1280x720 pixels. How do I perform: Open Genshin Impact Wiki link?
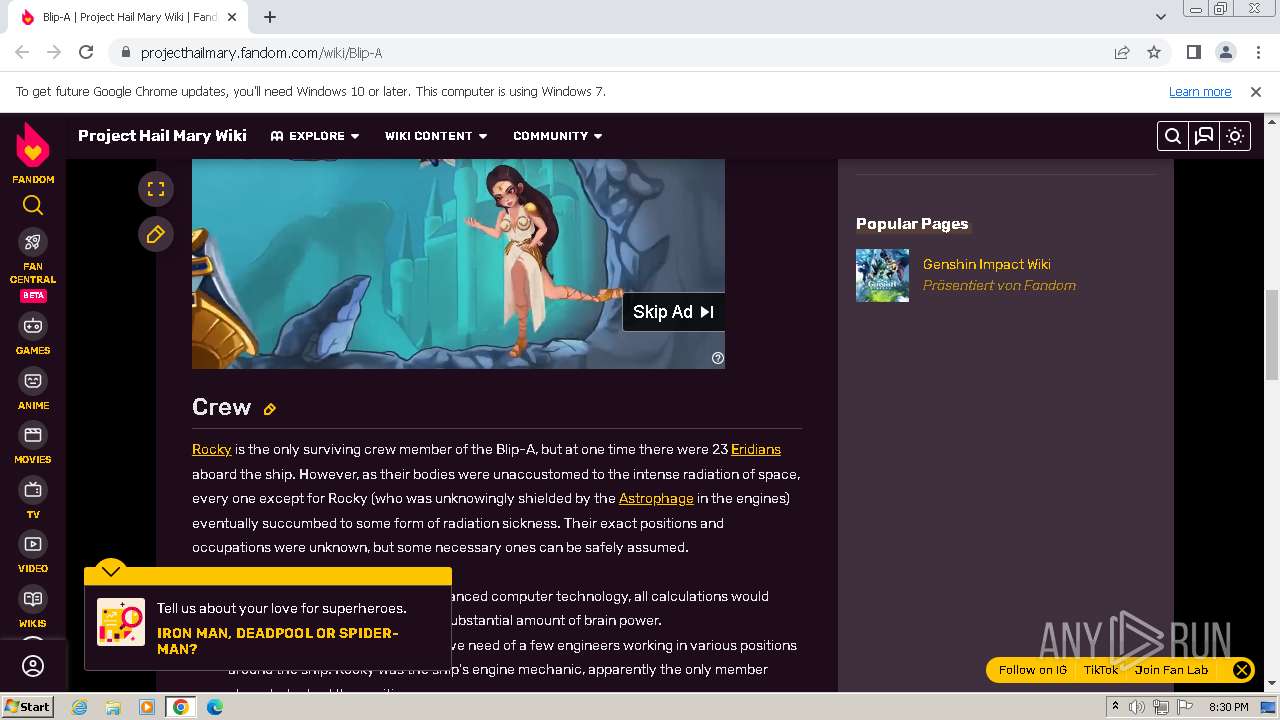click(986, 264)
